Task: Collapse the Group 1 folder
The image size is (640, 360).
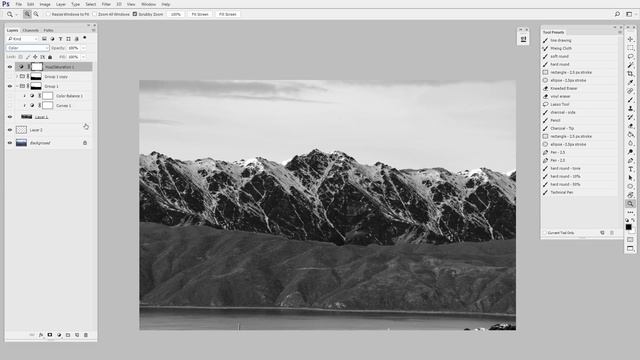Action: [17, 86]
